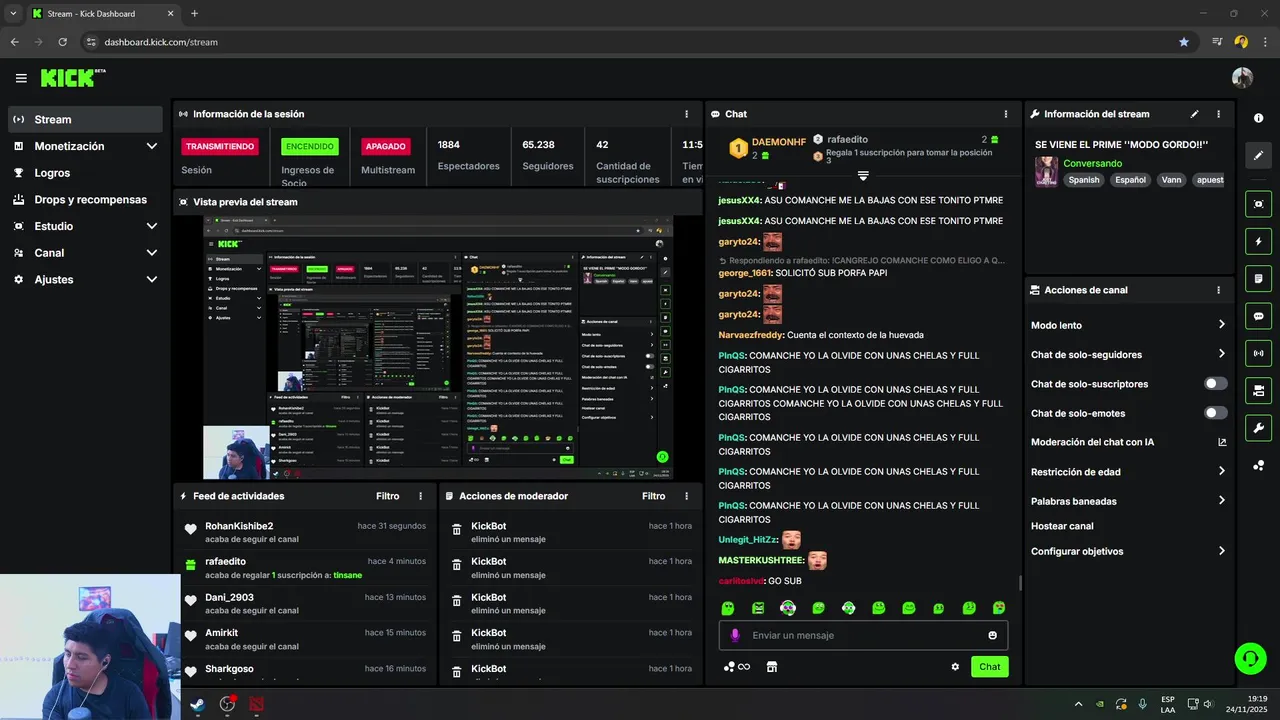Image resolution: width=1280 pixels, height=720 pixels.
Task: Open the hamburger menu next to Kick logo
Action: pos(21,78)
